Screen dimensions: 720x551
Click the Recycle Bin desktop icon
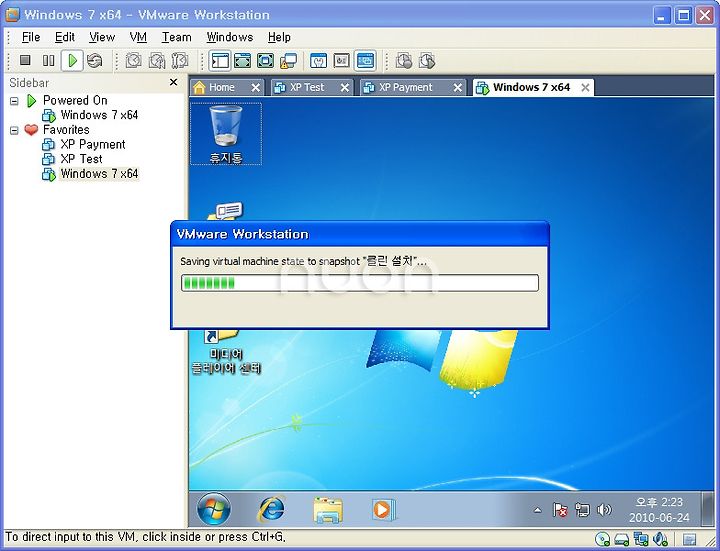click(x=225, y=134)
